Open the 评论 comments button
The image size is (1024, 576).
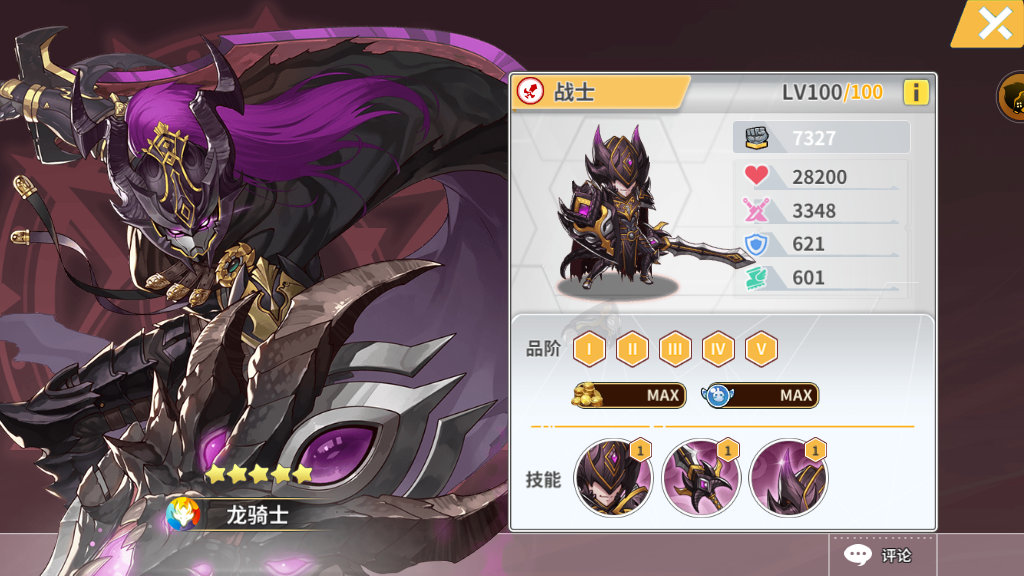(882, 555)
